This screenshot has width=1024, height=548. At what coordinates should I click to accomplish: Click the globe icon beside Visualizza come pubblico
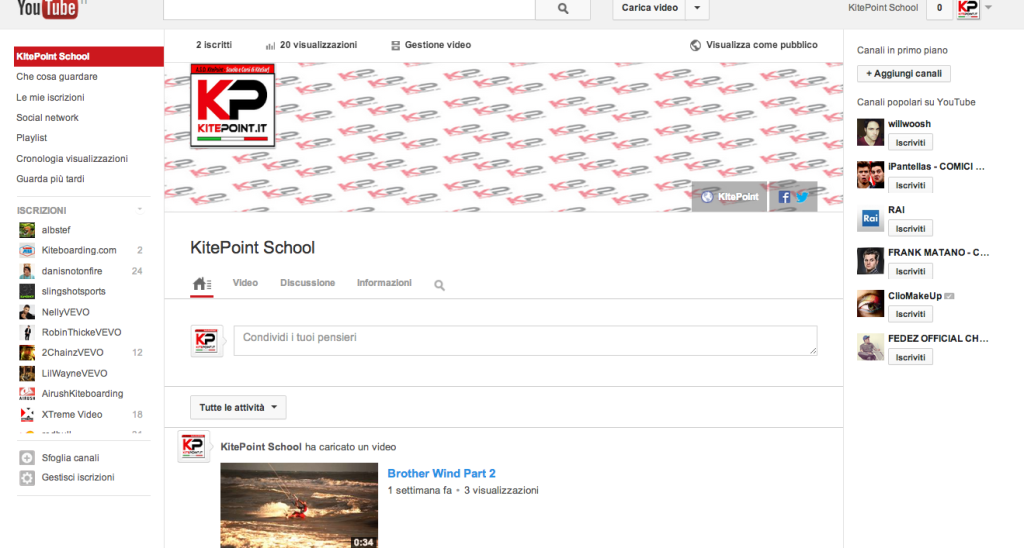(696, 45)
